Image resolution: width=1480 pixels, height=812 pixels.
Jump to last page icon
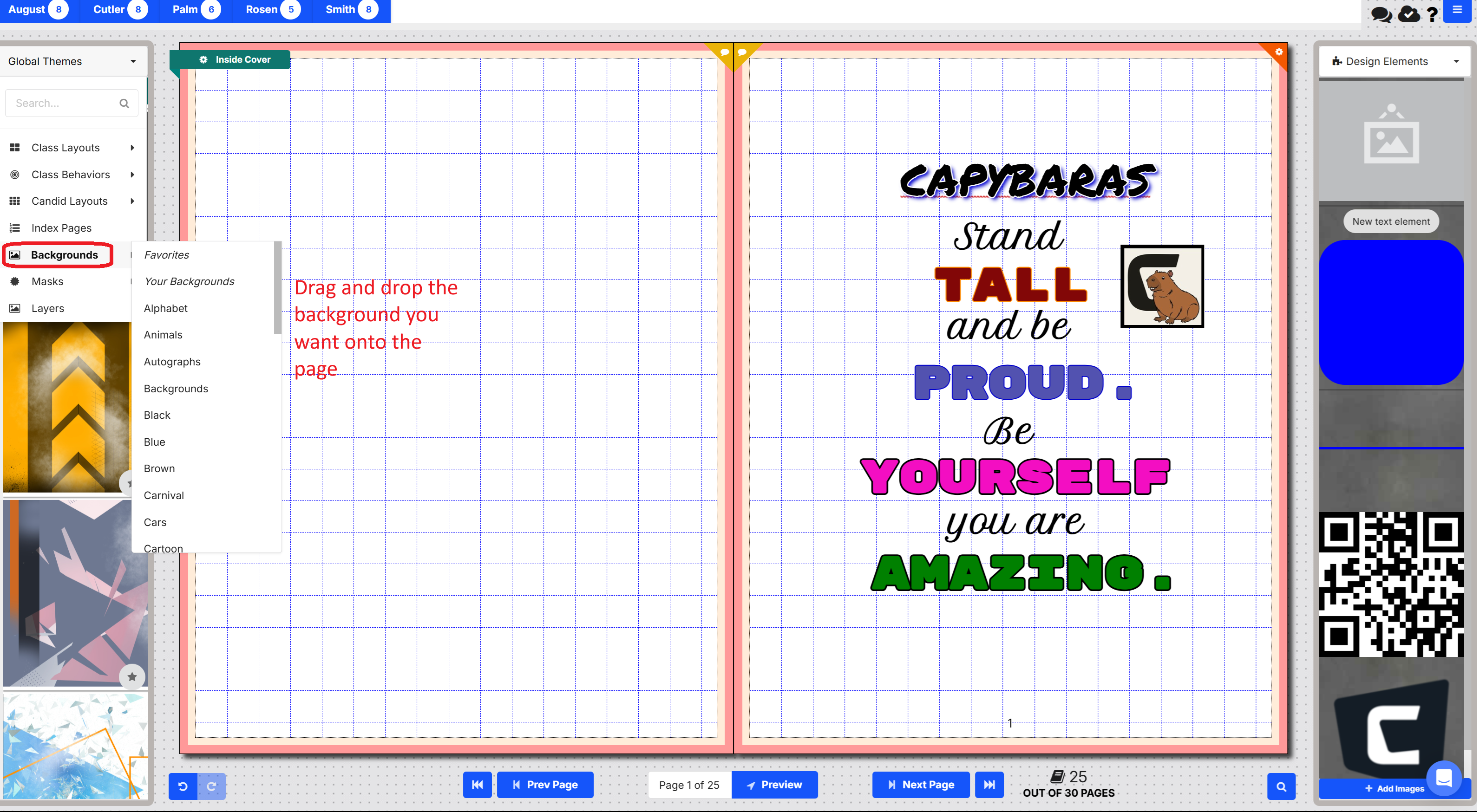[x=989, y=785]
